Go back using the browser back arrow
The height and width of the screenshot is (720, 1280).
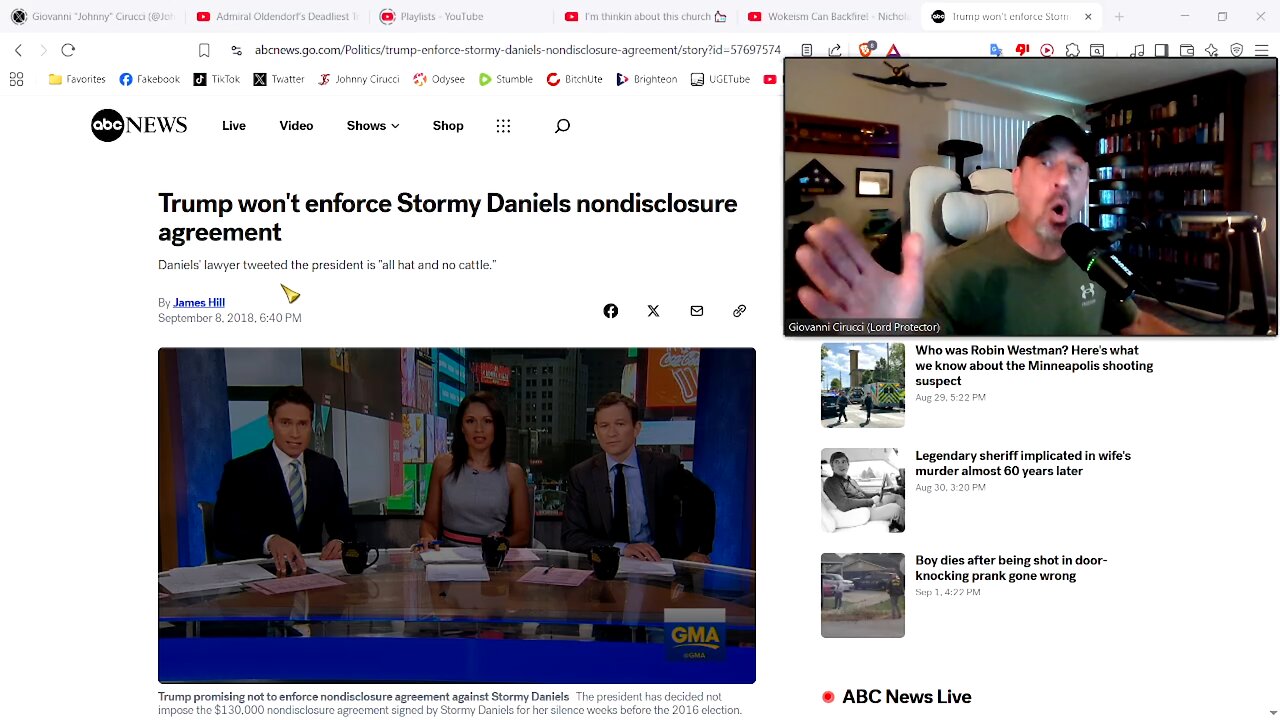pos(18,50)
